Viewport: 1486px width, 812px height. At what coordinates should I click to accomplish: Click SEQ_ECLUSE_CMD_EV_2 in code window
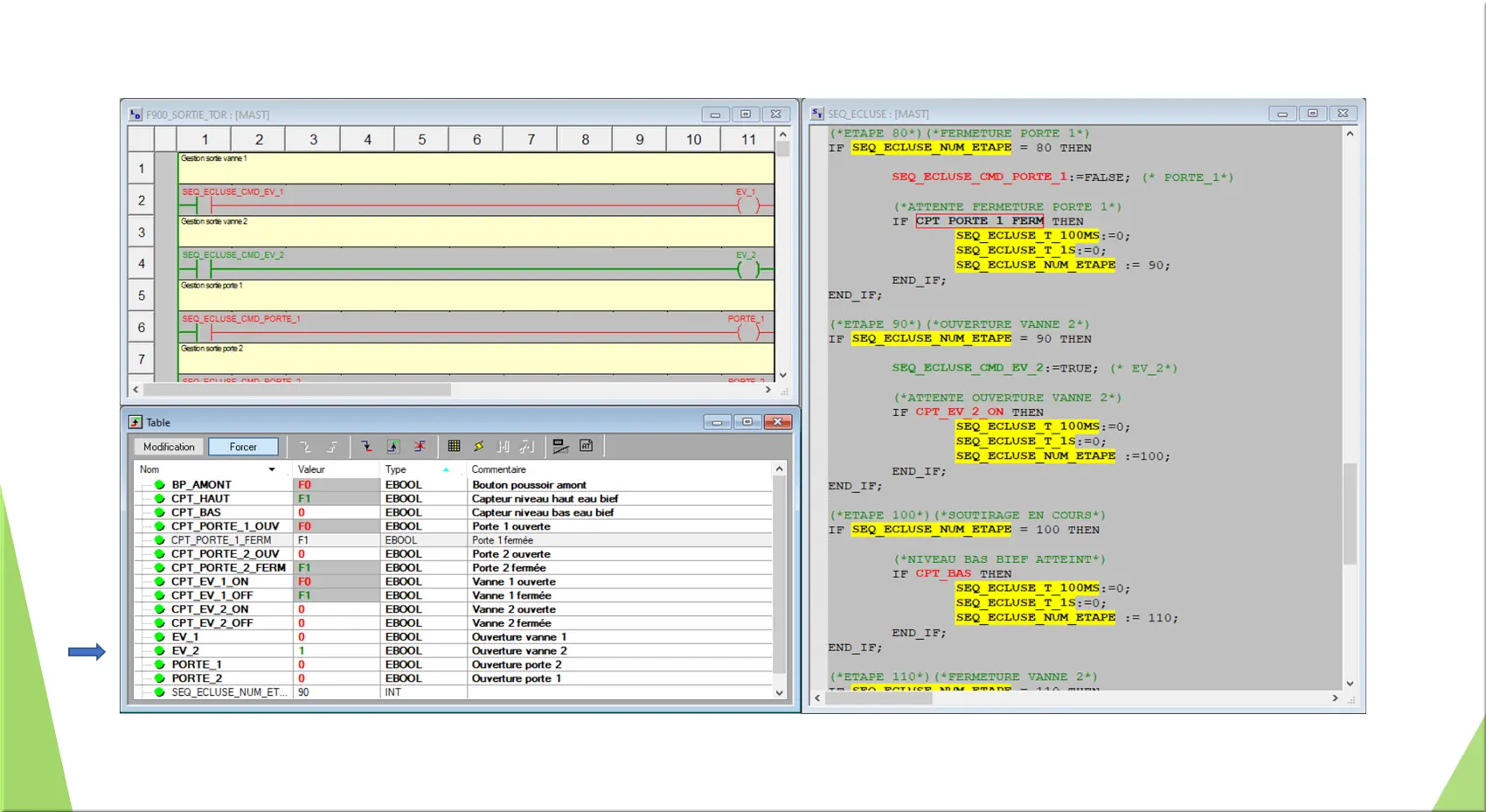click(967, 368)
